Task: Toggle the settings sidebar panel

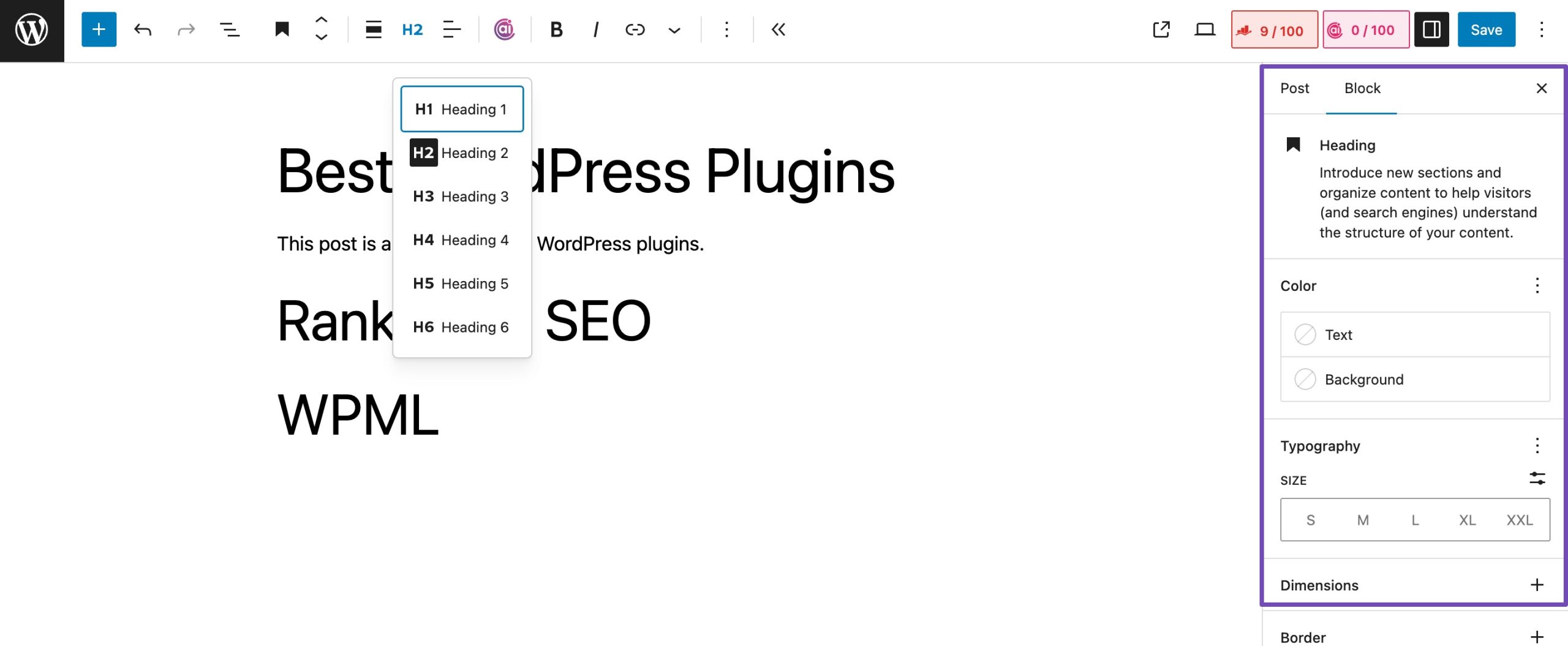Action: tap(1431, 29)
